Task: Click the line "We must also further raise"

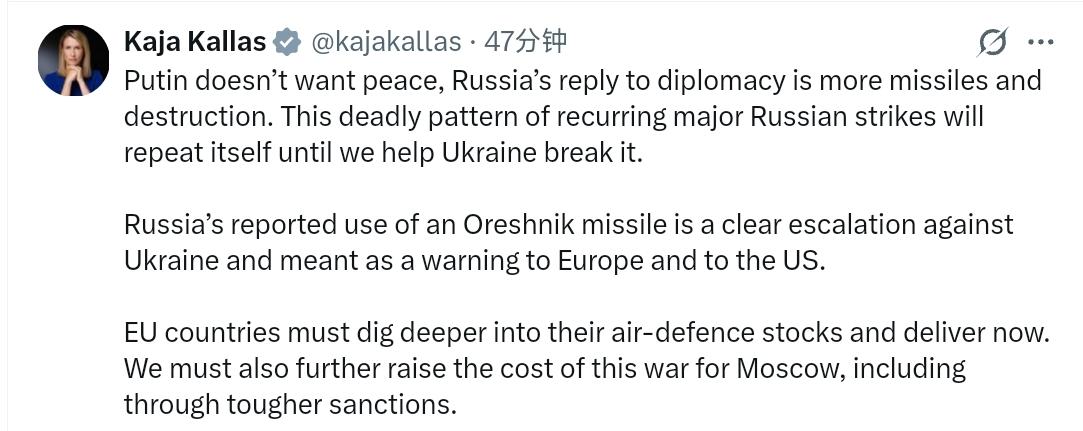Action: 544,368
